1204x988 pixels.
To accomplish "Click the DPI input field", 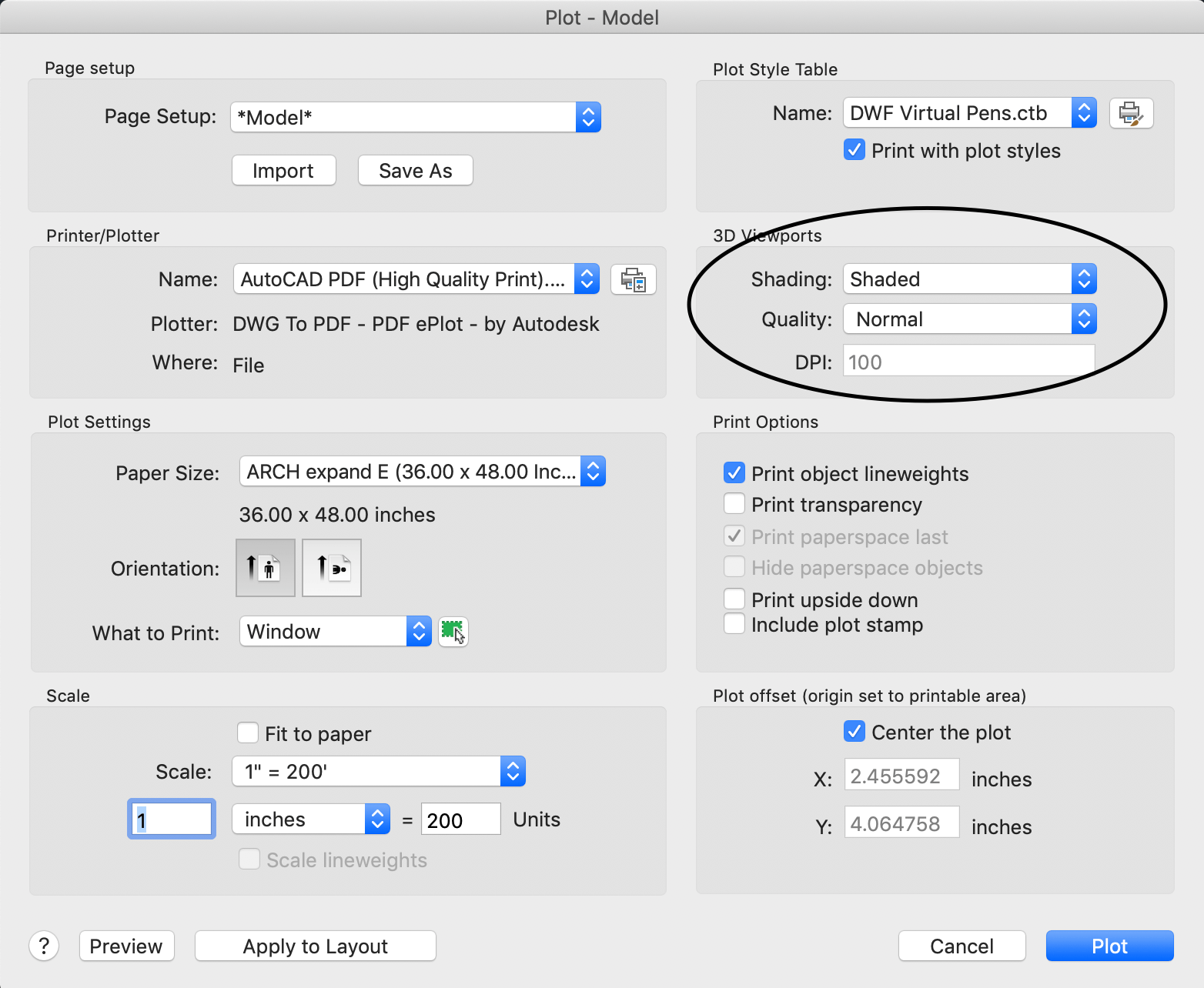I will coord(969,361).
